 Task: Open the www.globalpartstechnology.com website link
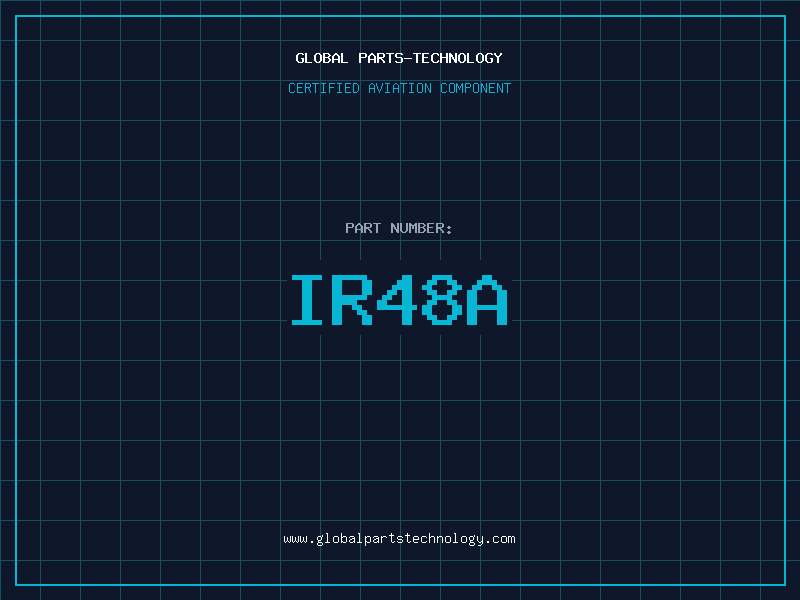pyautogui.click(x=399, y=539)
